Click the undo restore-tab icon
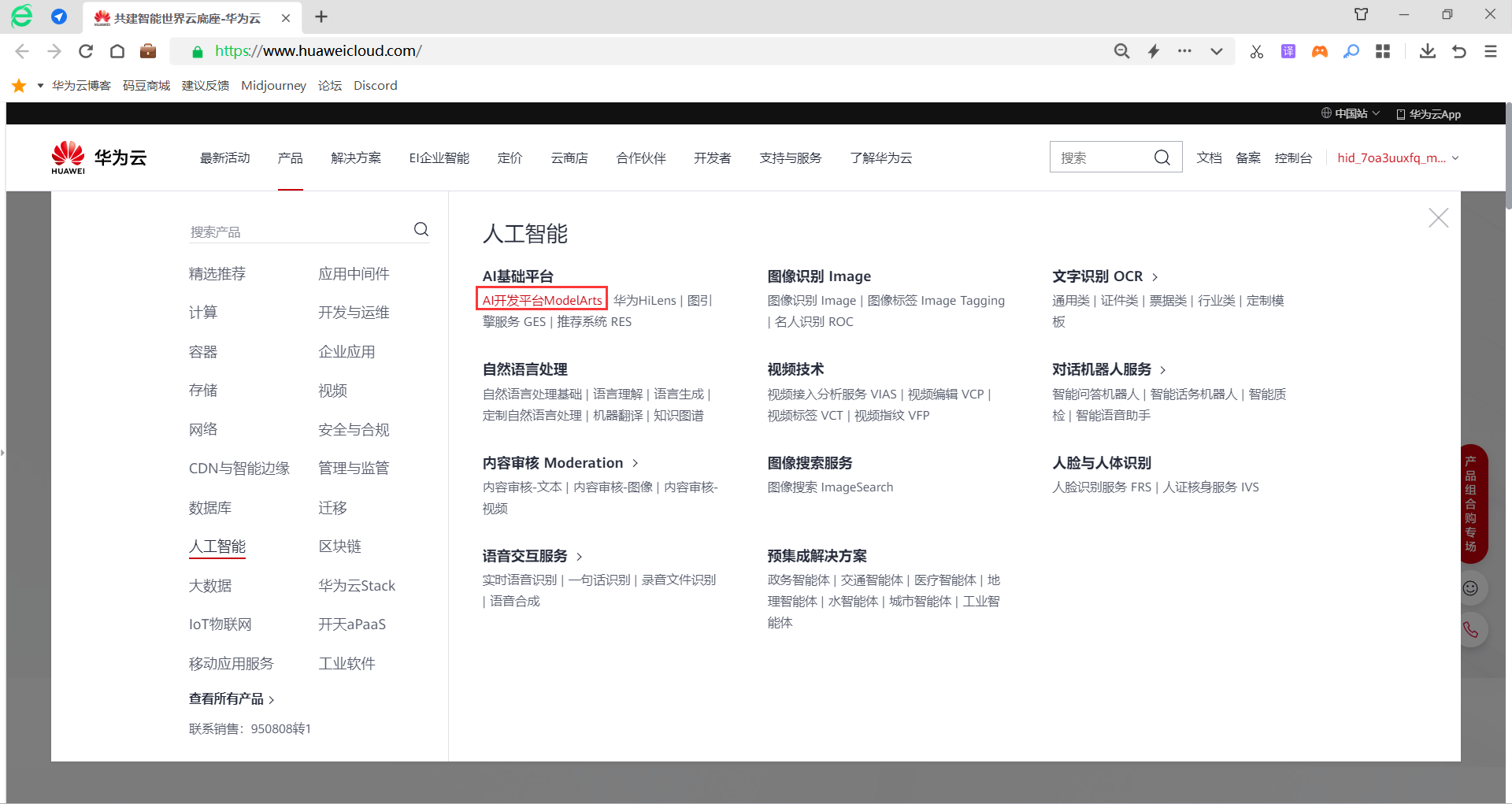 1459,51
